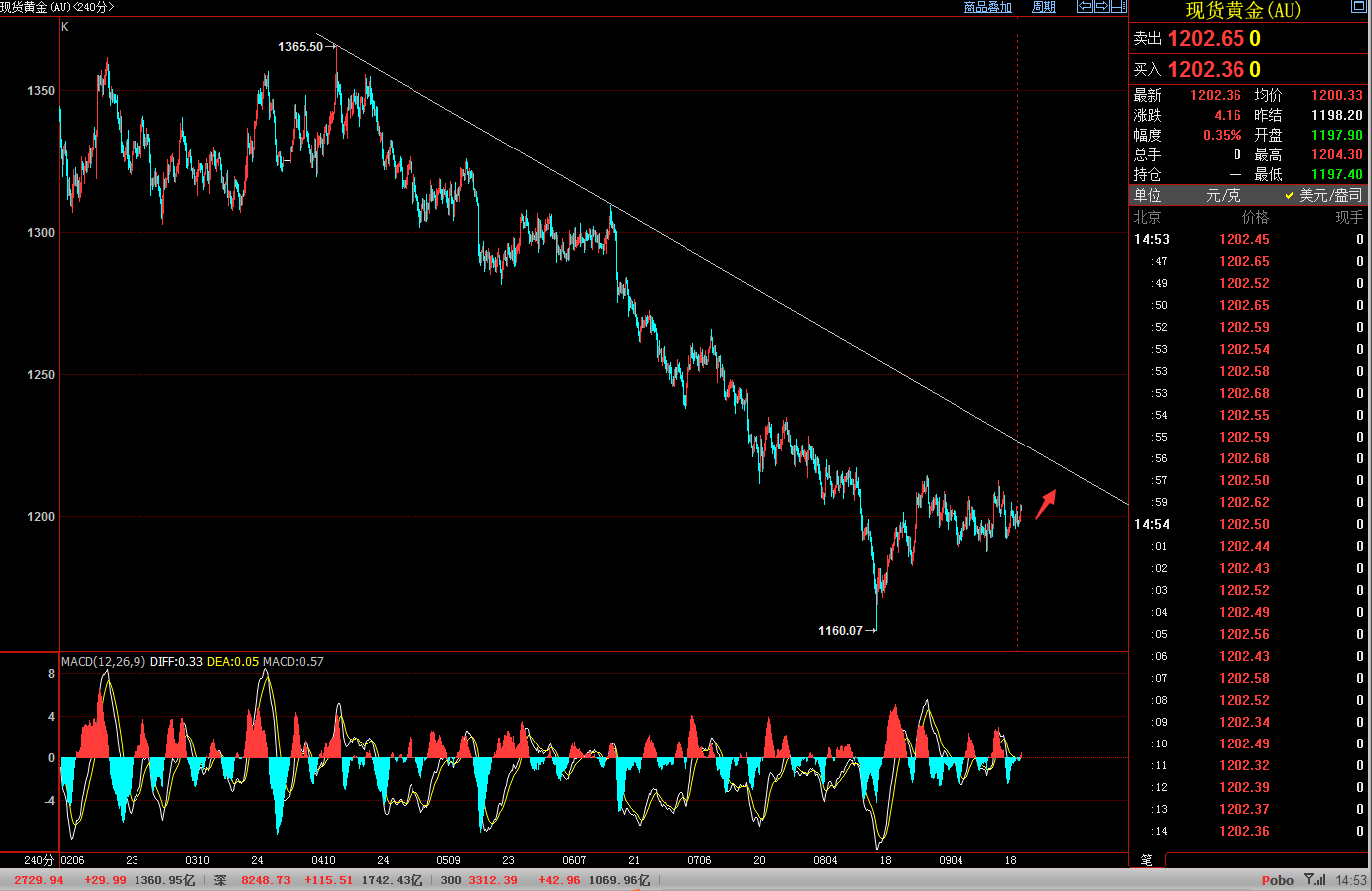Click the split panel layout icon
Screen dimensions: 1372x891
[1118, 7]
